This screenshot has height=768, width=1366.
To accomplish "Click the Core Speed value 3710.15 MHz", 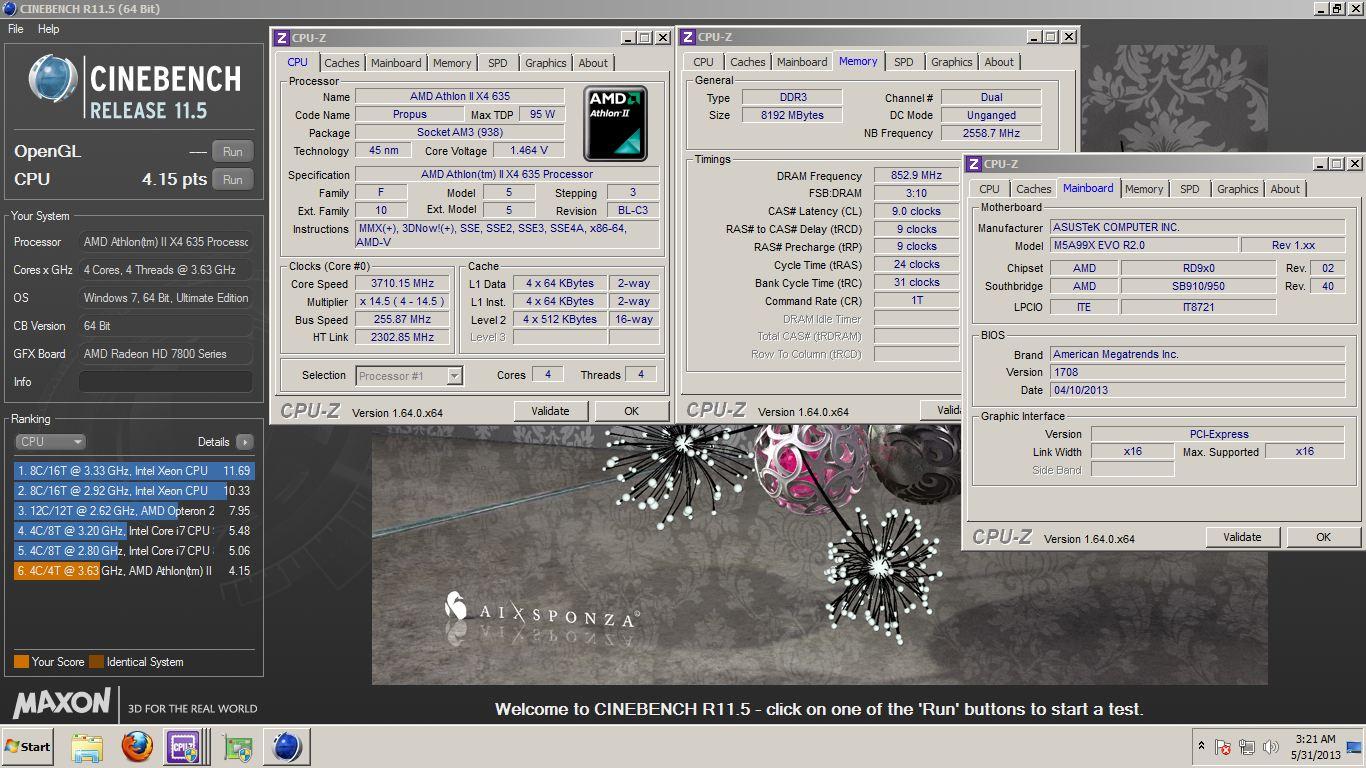I will [402, 284].
